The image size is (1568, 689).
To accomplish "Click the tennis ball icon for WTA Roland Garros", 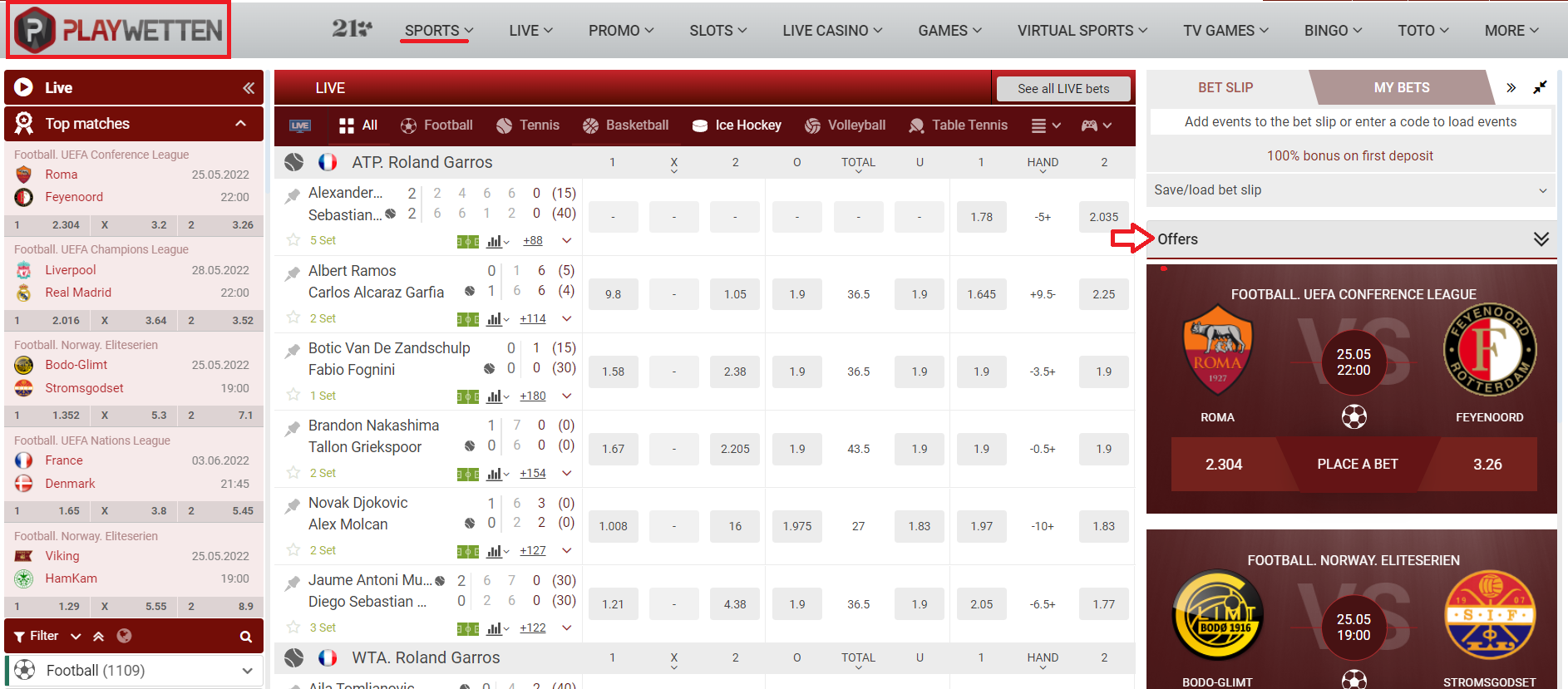I will [293, 657].
